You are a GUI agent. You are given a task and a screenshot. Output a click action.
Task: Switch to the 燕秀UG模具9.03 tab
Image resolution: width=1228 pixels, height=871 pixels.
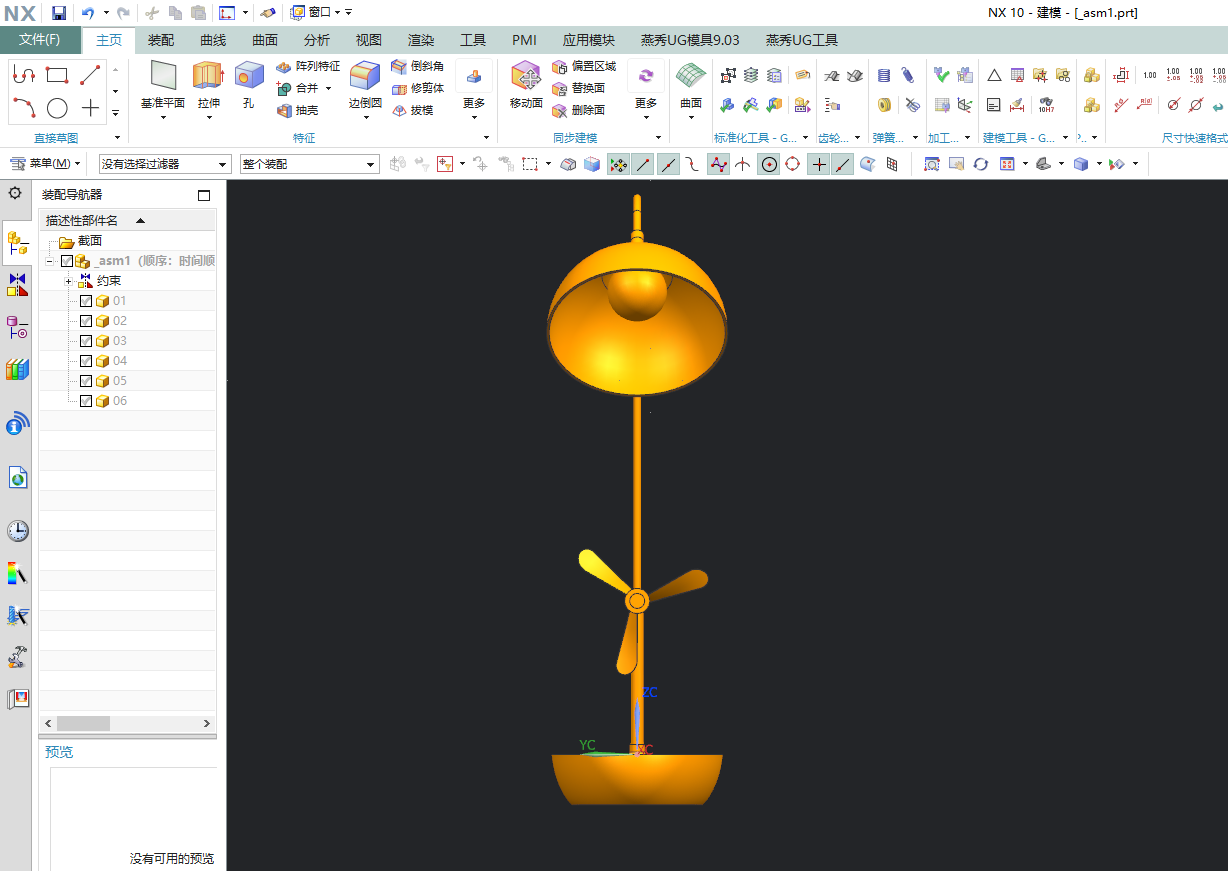point(690,40)
